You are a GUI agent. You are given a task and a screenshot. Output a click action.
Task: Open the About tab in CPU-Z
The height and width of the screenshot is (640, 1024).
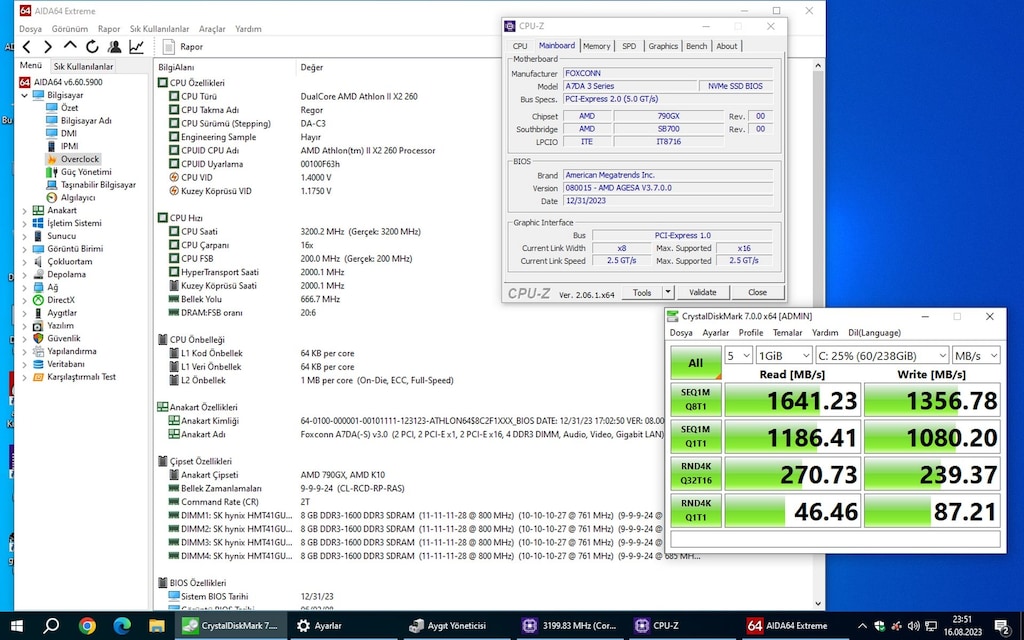[726, 46]
